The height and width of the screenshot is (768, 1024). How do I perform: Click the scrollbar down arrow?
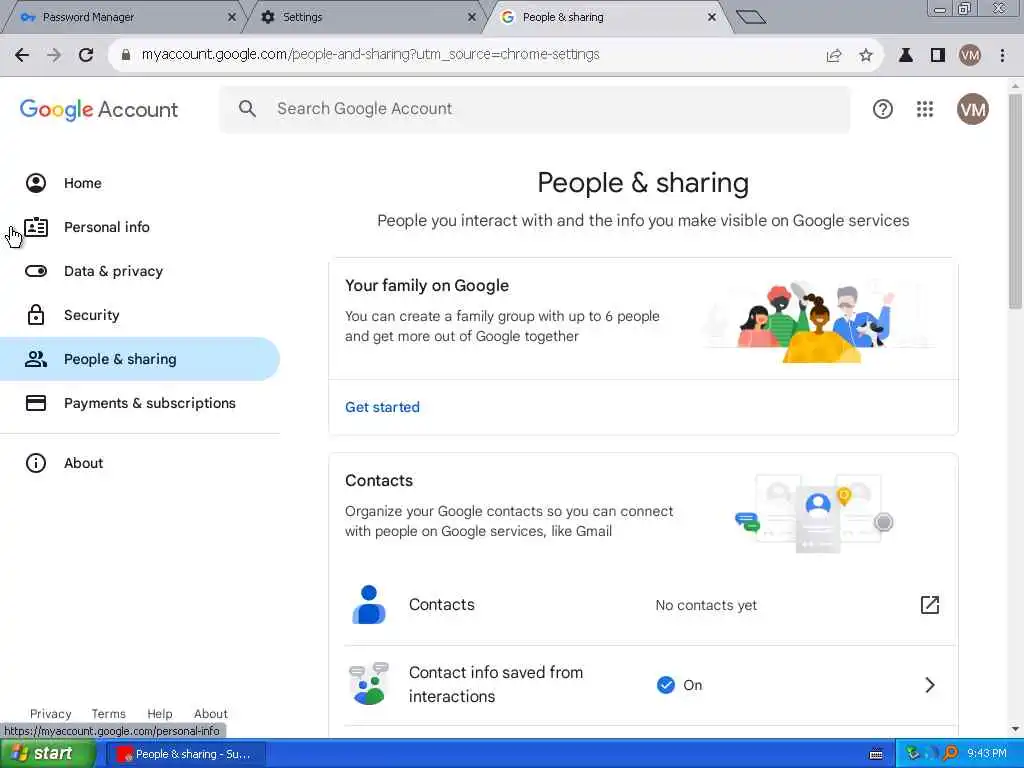pos(1015,729)
